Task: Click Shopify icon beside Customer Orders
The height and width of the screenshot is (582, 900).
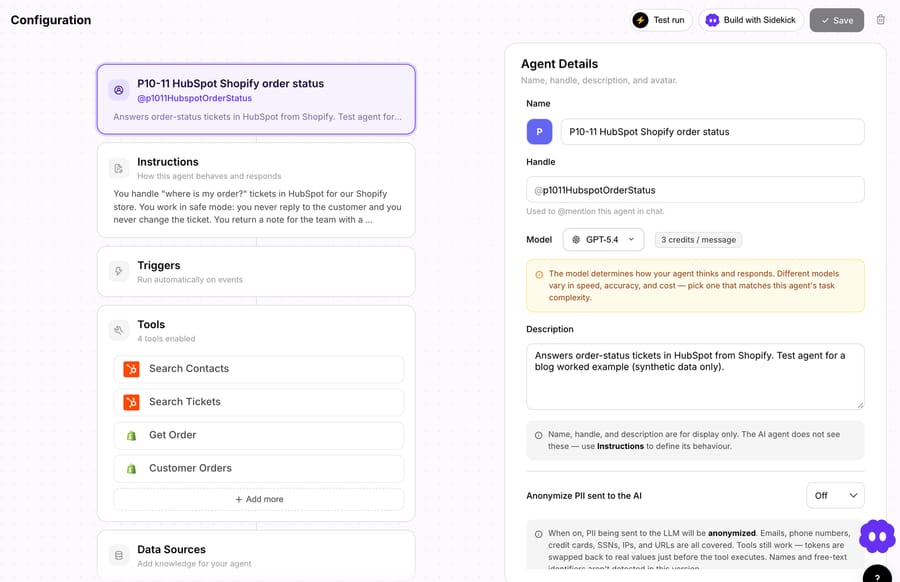Action: click(131, 468)
